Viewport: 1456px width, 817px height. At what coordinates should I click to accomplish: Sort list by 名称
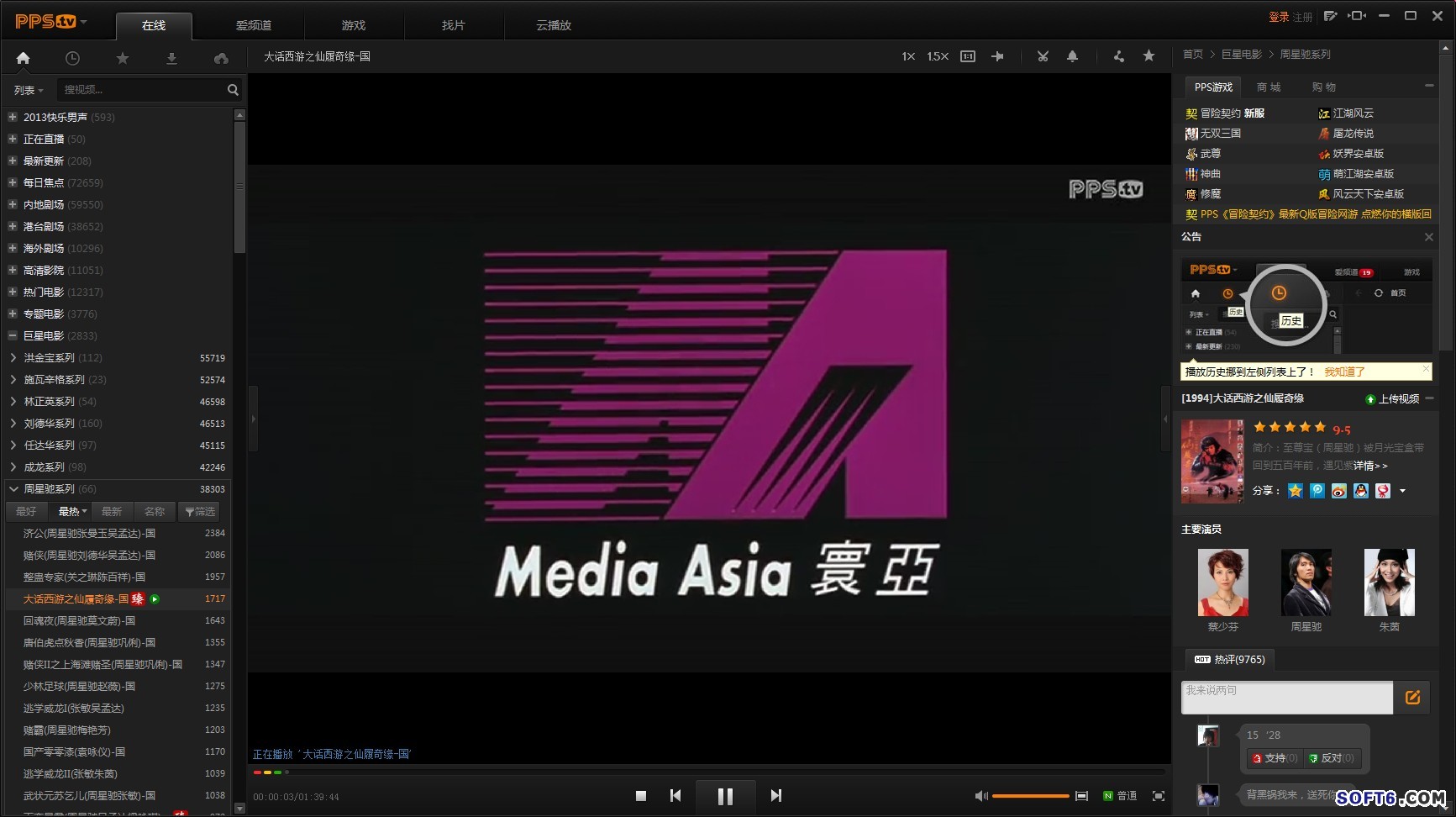155,511
